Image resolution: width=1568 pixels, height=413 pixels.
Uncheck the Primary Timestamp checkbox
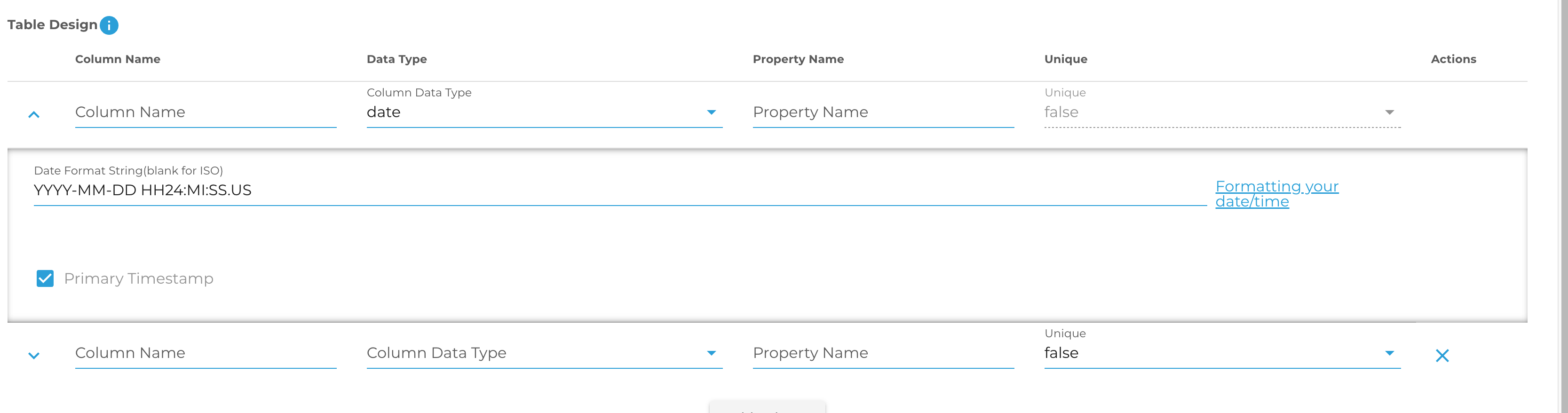45,278
